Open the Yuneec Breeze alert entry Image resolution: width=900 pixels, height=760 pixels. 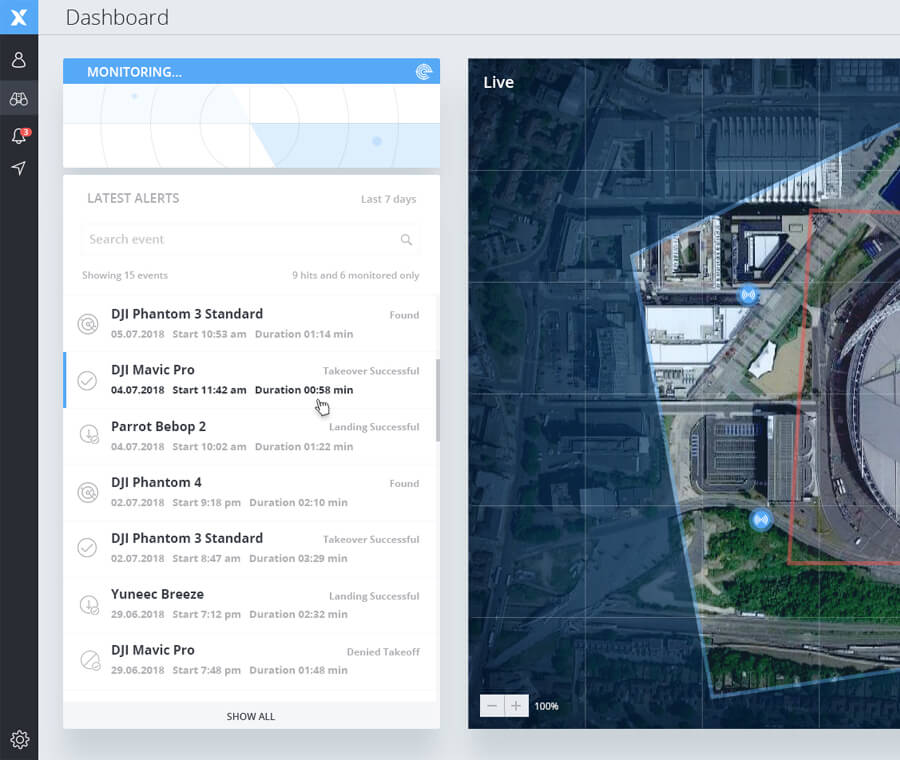tap(250, 604)
